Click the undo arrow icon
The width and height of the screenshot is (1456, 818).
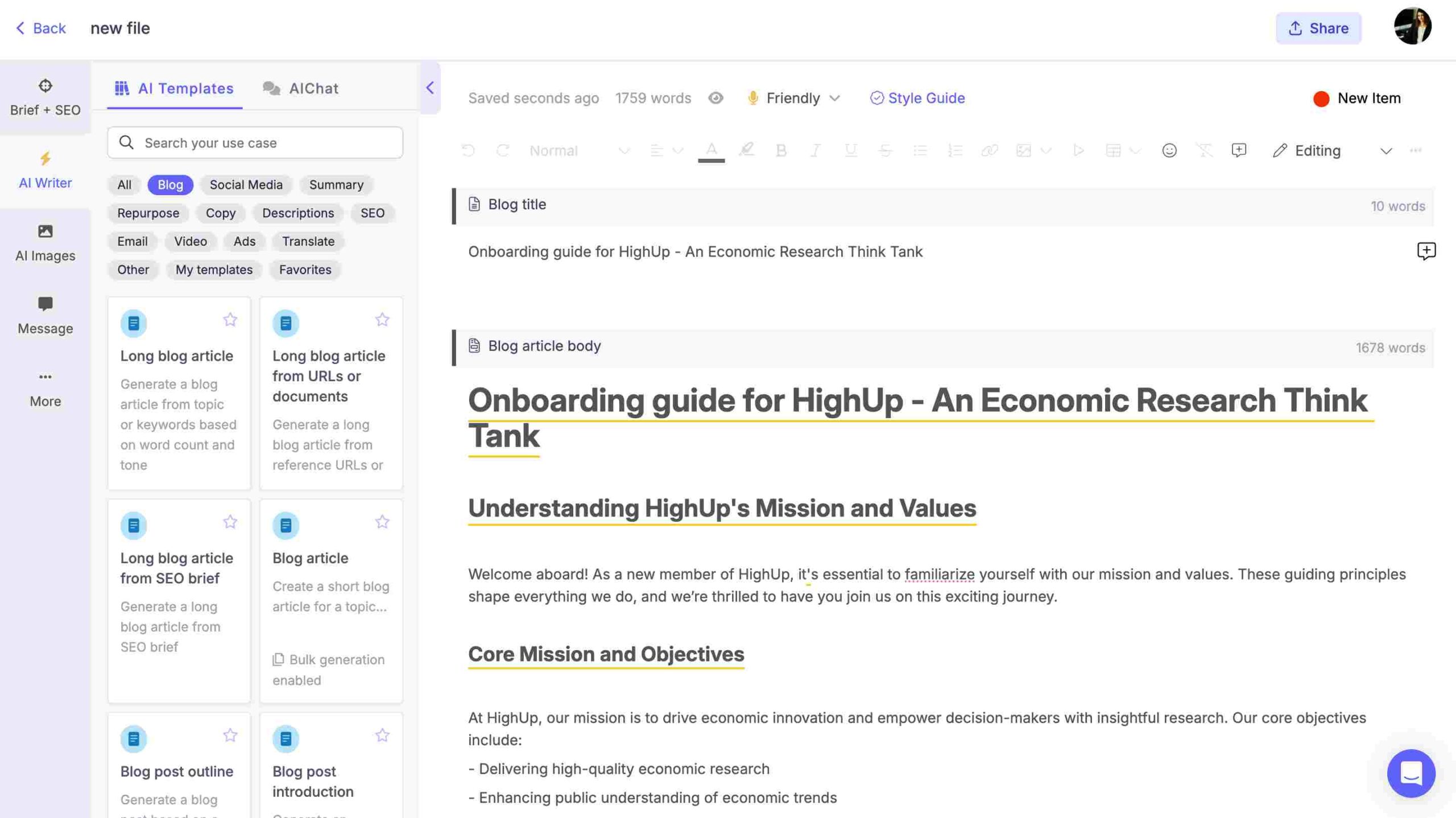click(x=467, y=151)
